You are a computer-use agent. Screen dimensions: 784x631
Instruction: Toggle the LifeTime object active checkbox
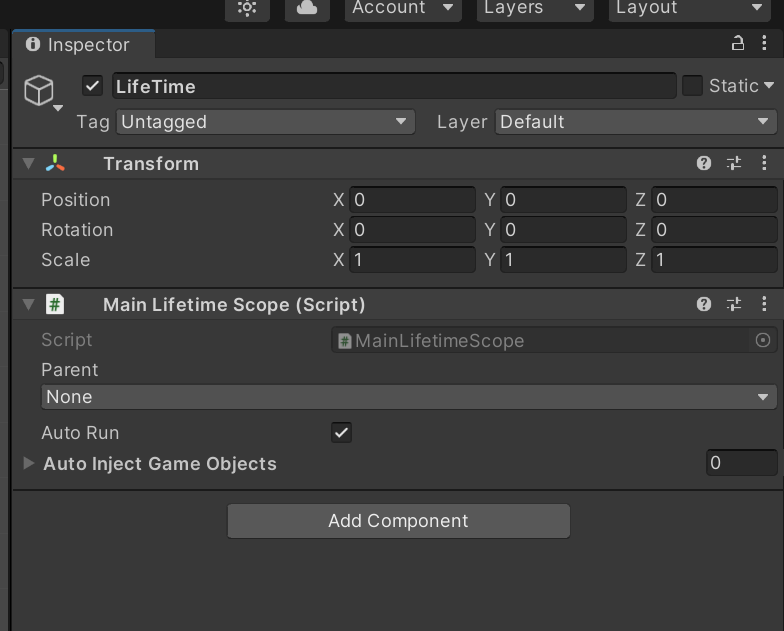(x=92, y=86)
